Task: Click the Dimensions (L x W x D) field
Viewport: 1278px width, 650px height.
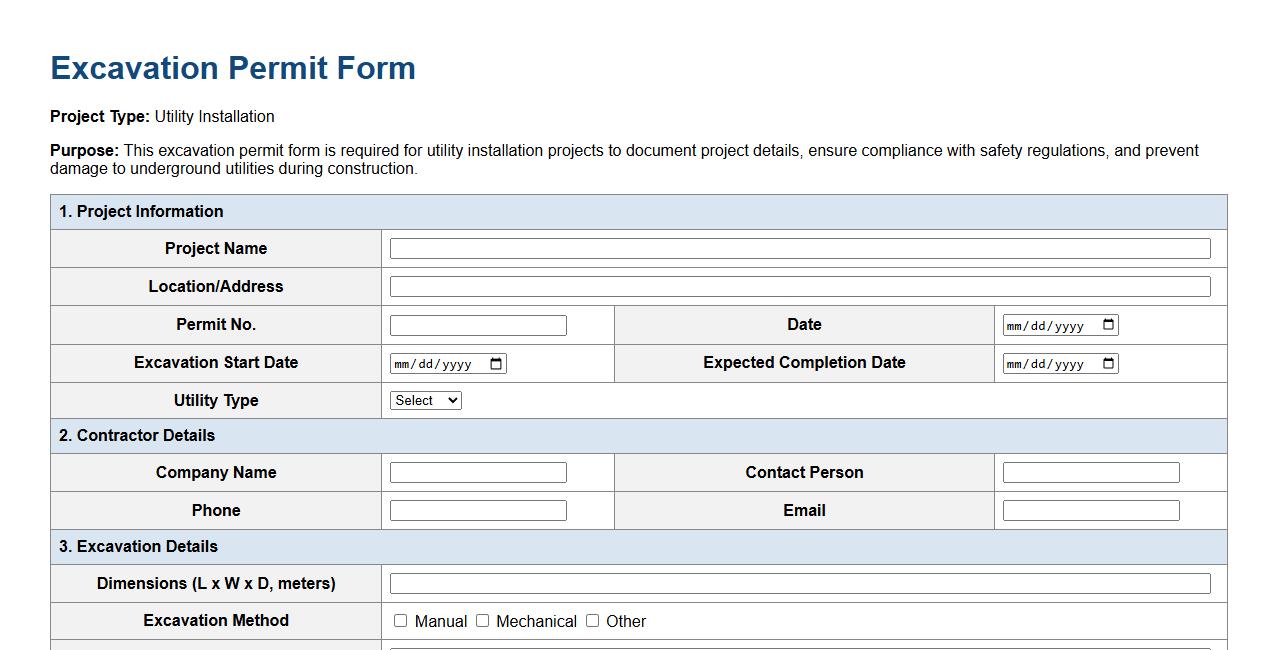Action: point(800,583)
